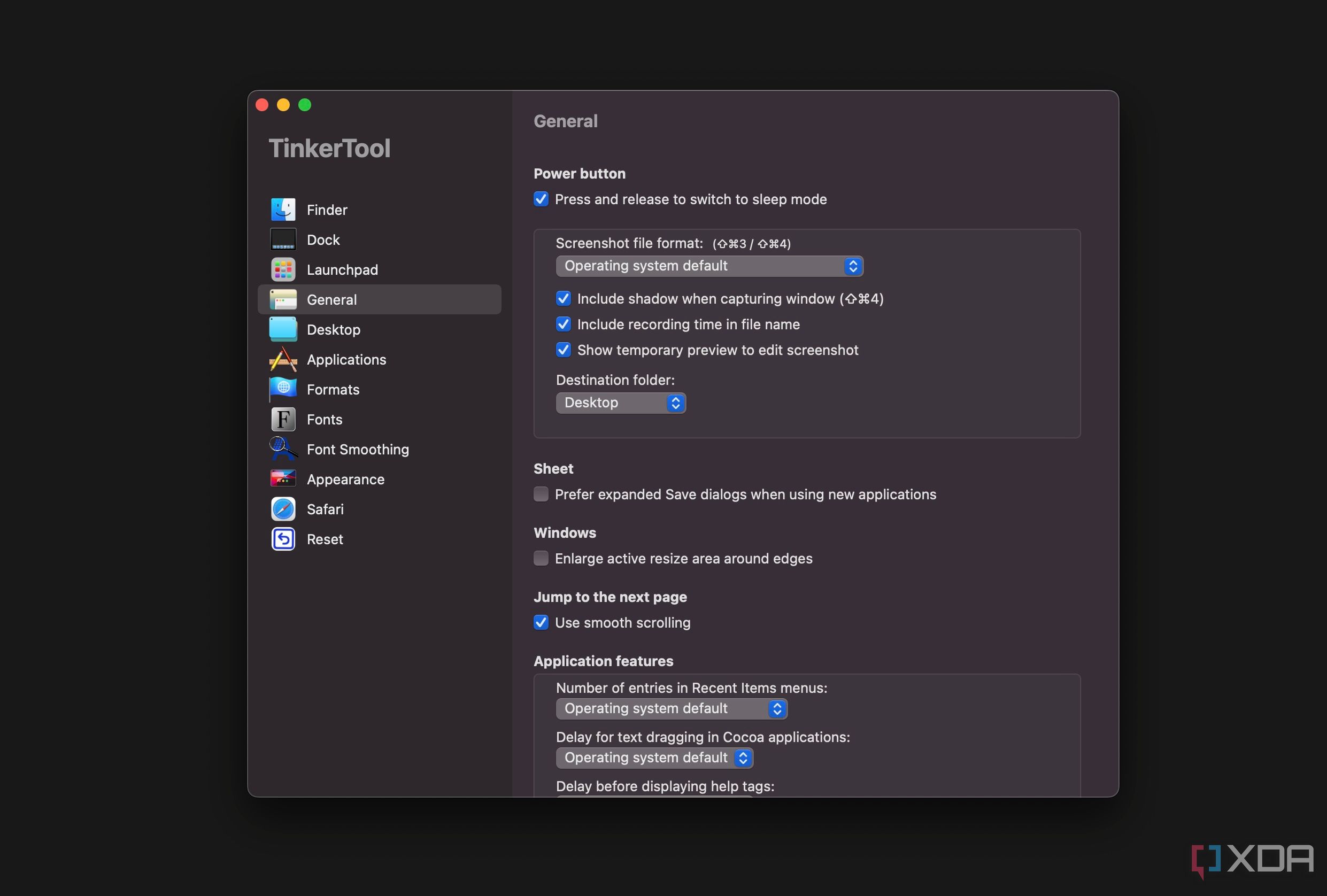Viewport: 1327px width, 896px height.
Task: Click the "Windows" section heading
Action: (x=565, y=532)
